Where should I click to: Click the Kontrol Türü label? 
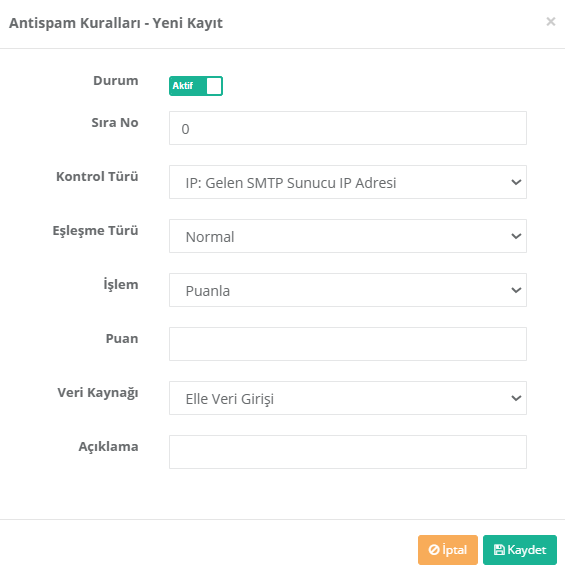(97, 176)
